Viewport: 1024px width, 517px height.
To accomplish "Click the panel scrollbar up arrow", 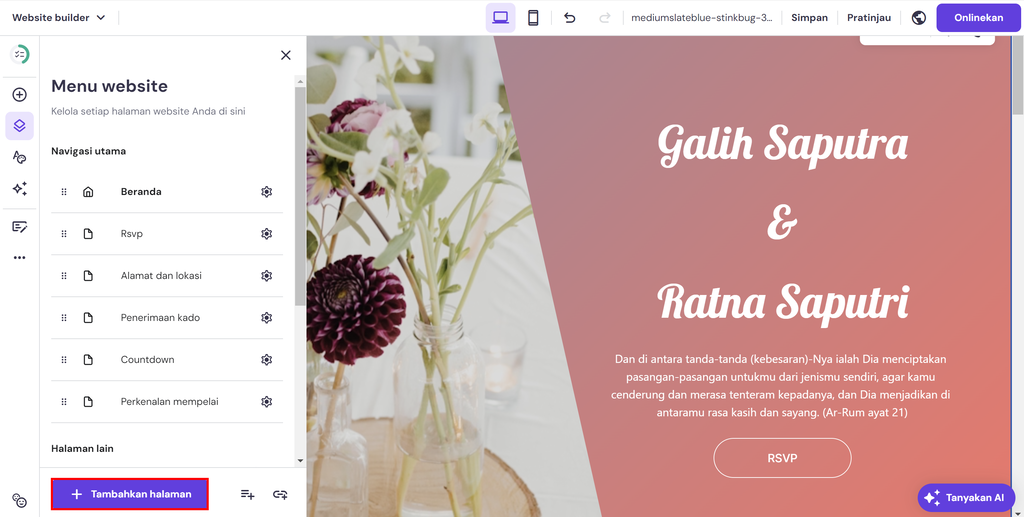I will click(x=300, y=82).
